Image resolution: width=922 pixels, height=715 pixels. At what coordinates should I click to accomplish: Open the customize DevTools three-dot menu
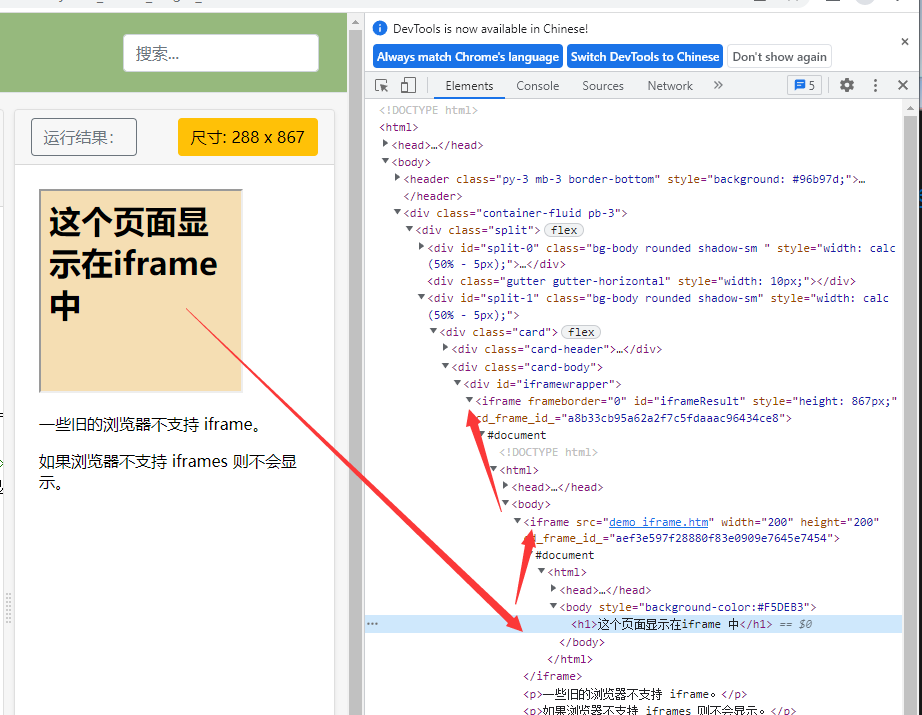874,85
